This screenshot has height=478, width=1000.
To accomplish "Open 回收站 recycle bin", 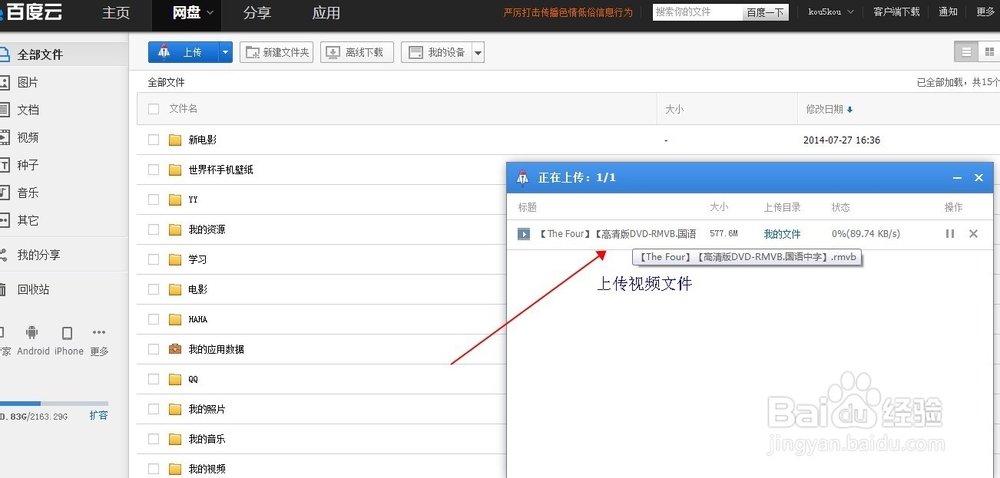I will click(33, 289).
